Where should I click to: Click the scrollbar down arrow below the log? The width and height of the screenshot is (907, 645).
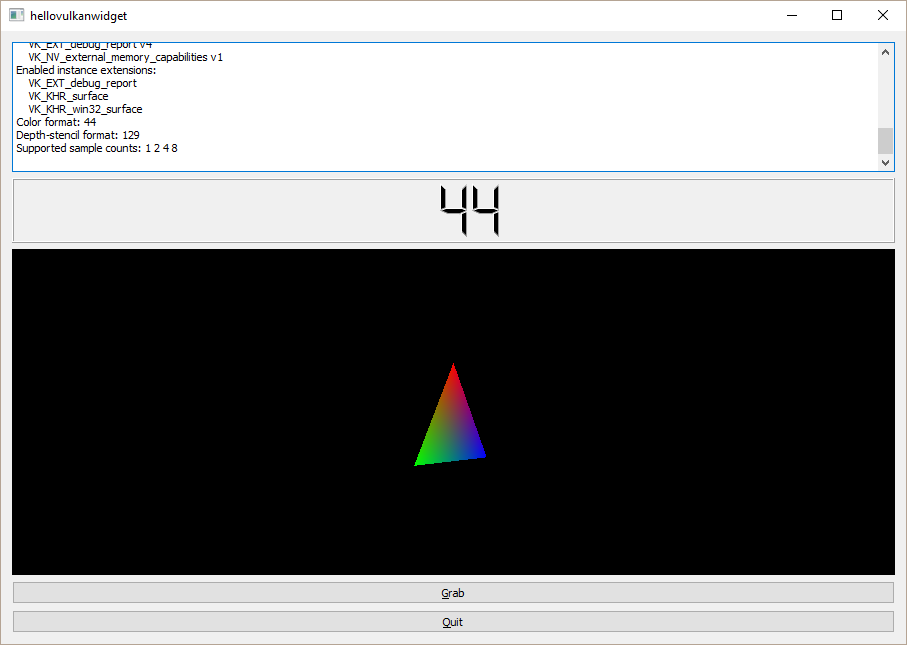pyautogui.click(x=884, y=162)
